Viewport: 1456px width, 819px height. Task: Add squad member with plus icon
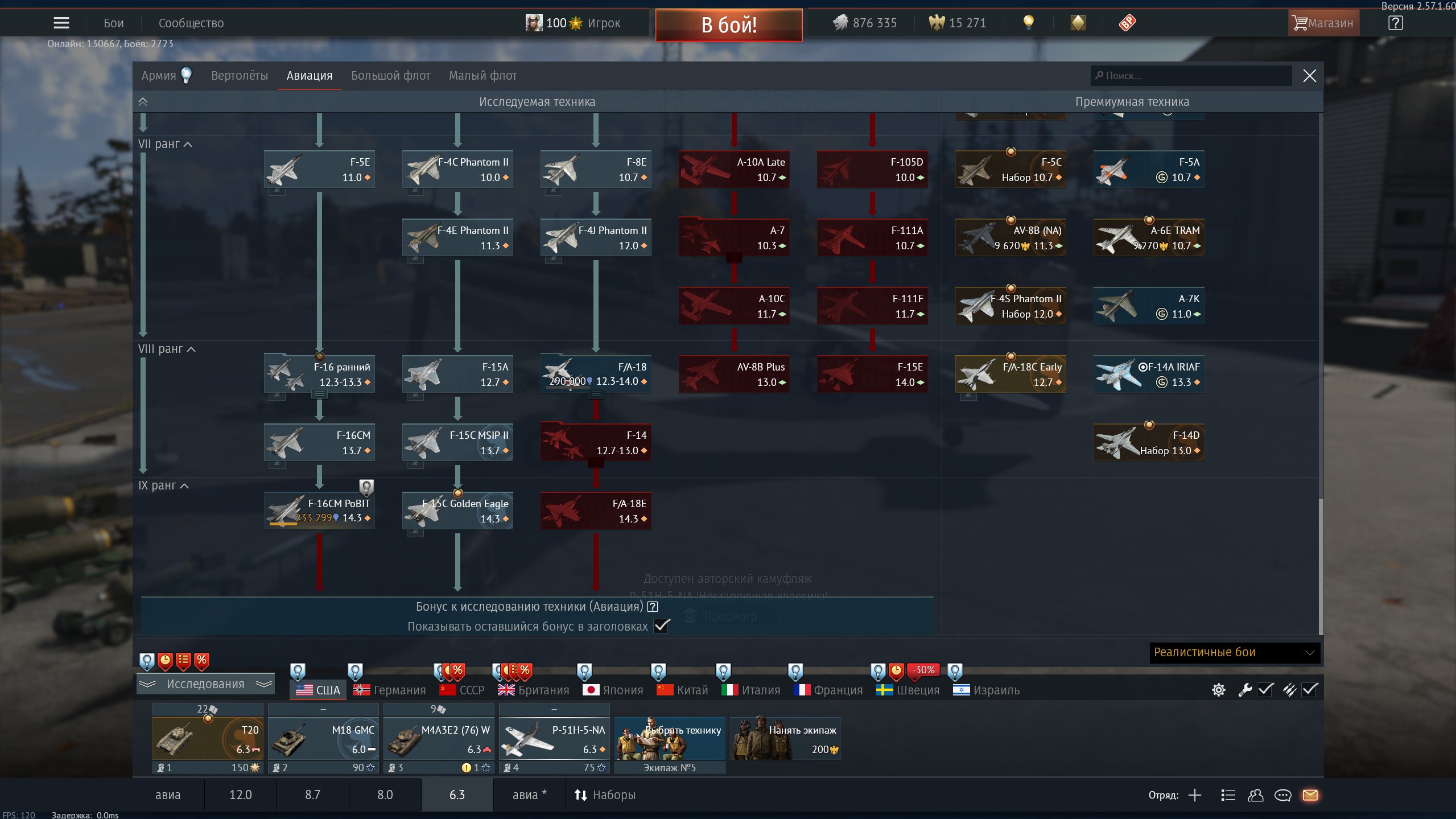(x=1195, y=795)
